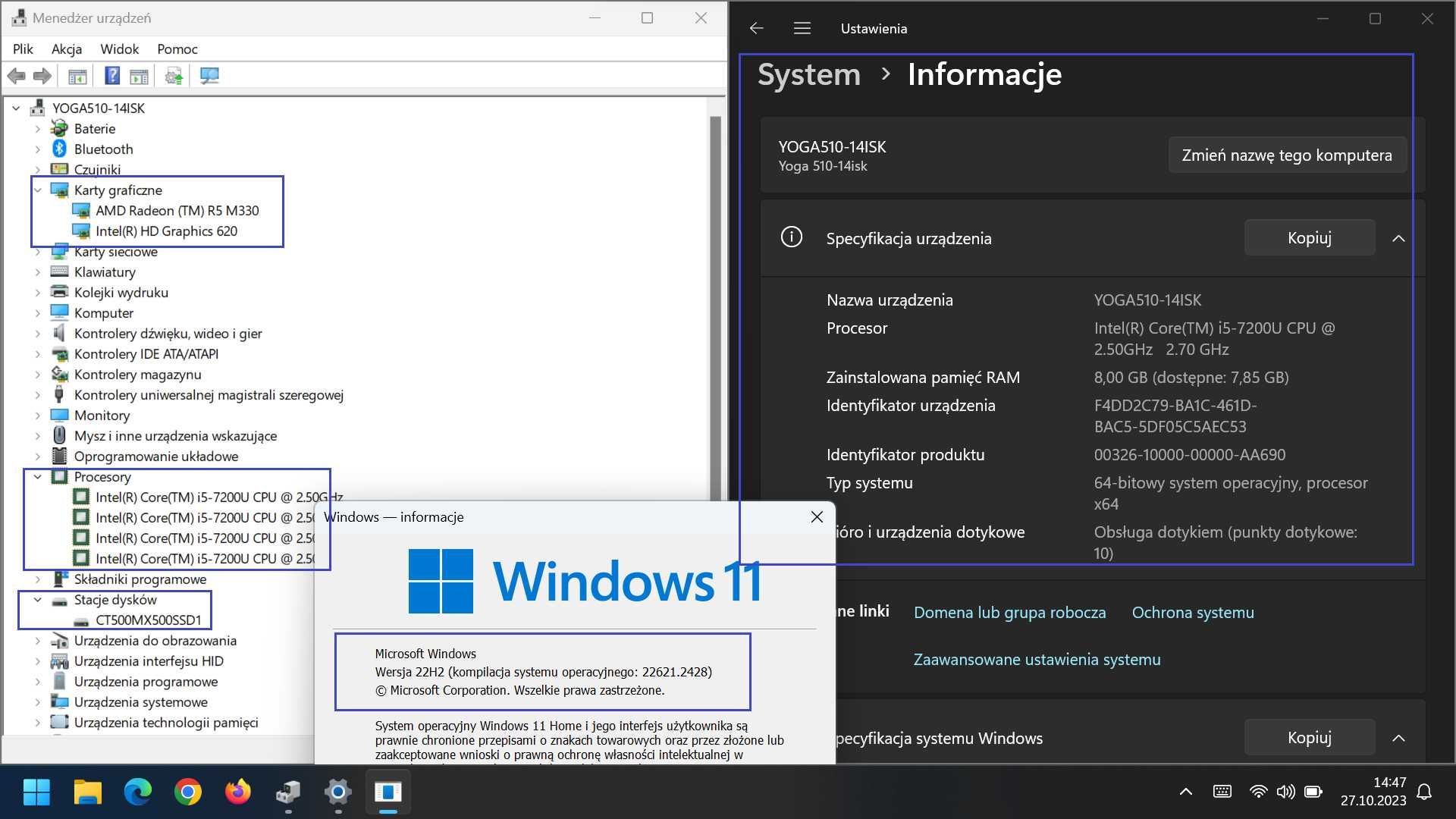Open the notifications bell on taskbar
Screen dimensions: 1456x819
(x=1424, y=792)
